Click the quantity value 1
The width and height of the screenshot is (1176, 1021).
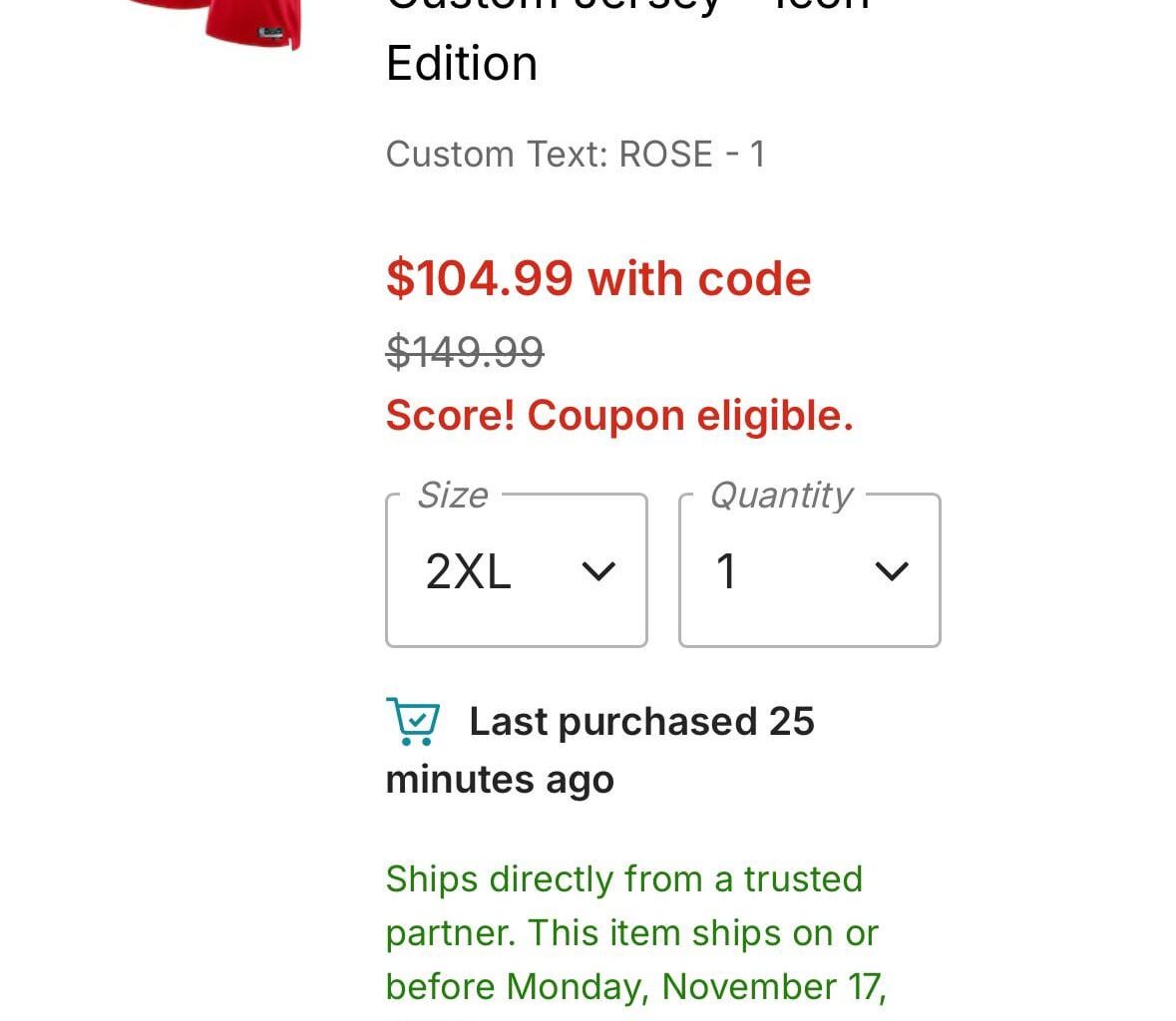727,570
